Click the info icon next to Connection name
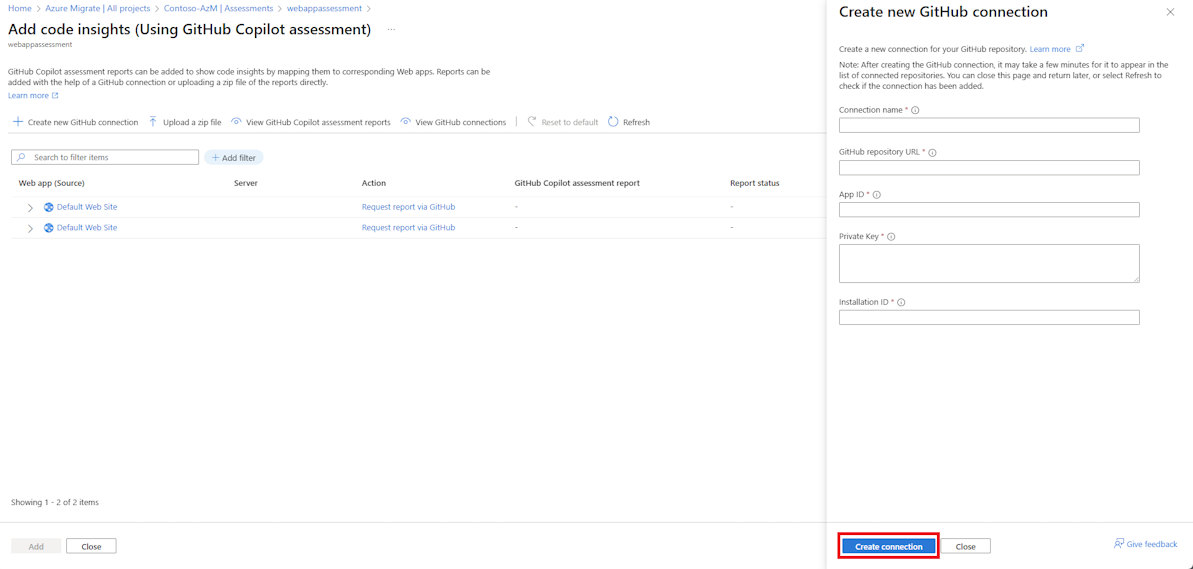Screen dimensions: 1193x569 [915, 110]
